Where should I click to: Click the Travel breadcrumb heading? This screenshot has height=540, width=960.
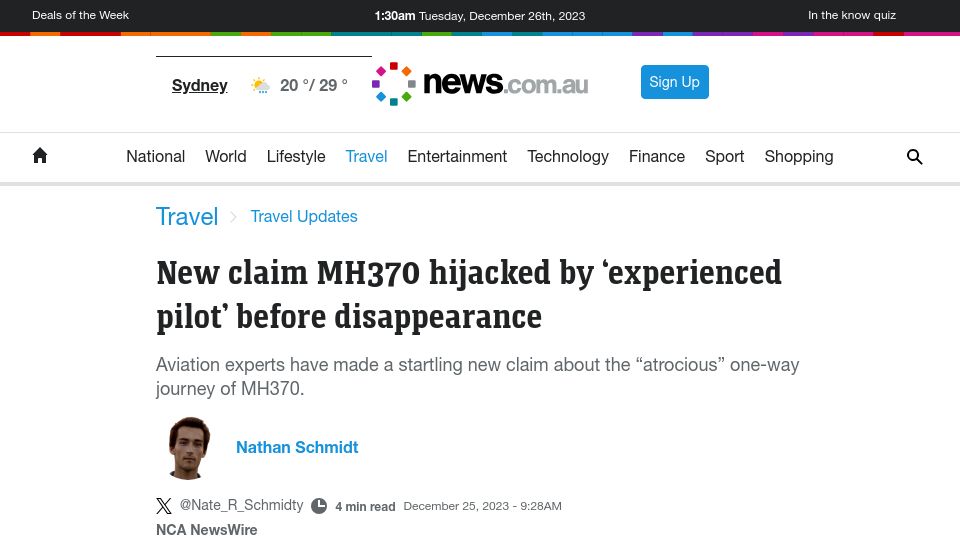tap(187, 217)
